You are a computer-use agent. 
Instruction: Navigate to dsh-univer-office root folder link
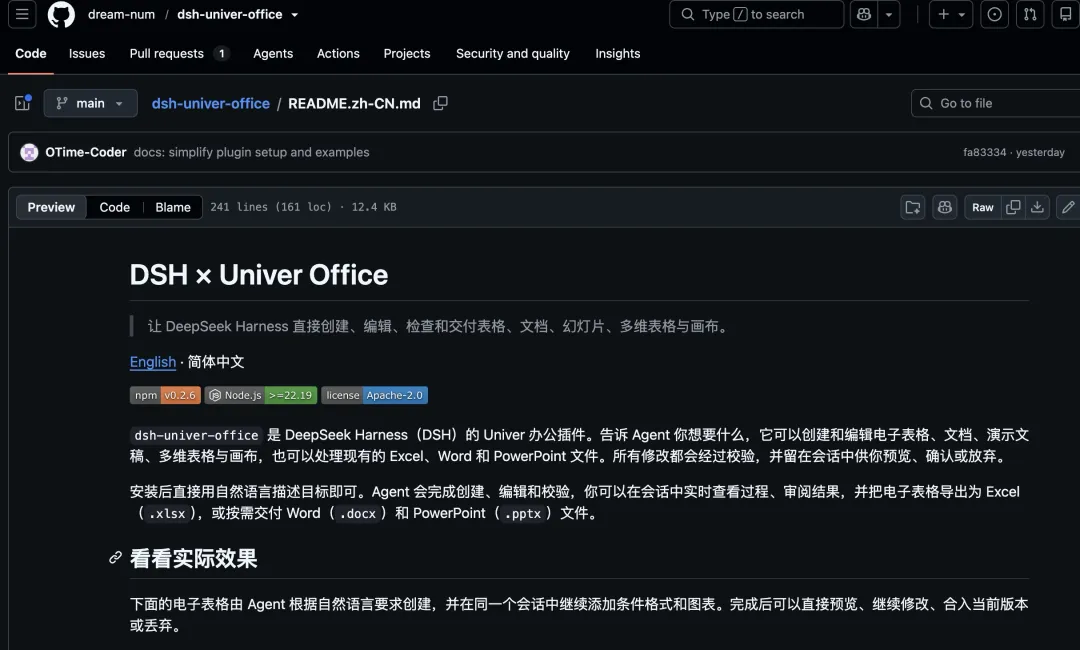(x=211, y=103)
